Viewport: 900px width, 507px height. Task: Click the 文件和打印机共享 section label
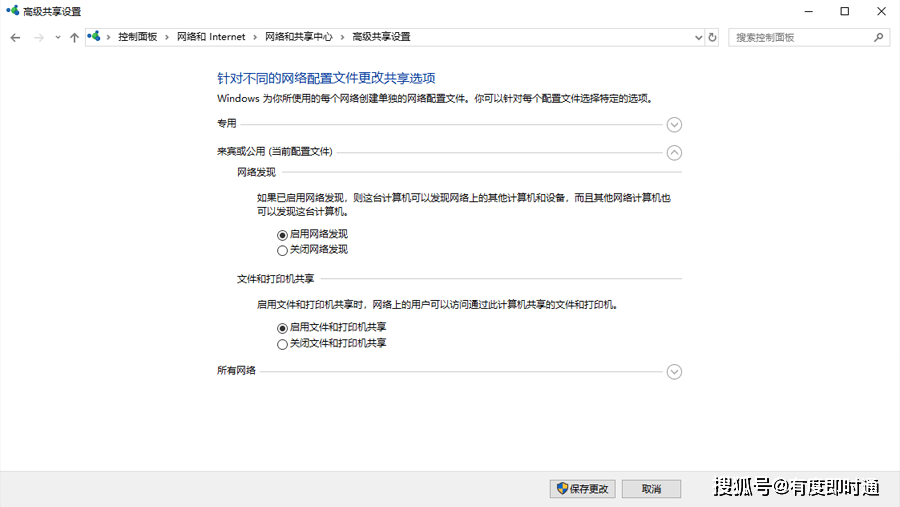[276, 279]
